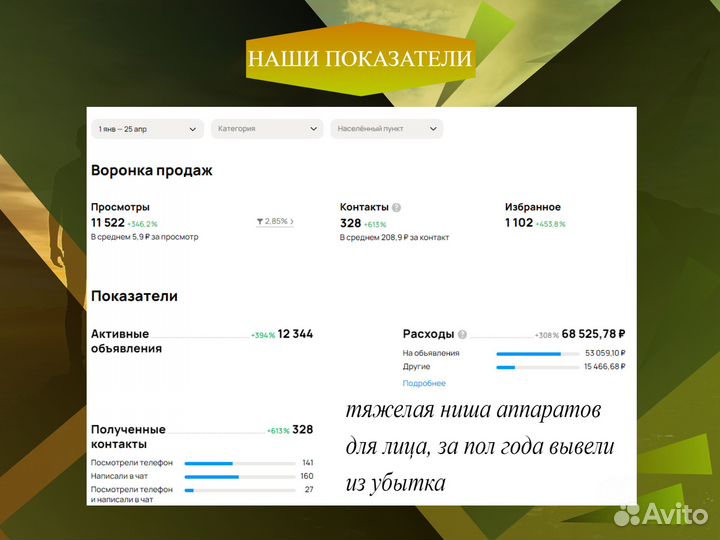Viewport: 720px width, 540px height.
Task: Click the 'Написали в чат' count 160
Action: [x=307, y=476]
